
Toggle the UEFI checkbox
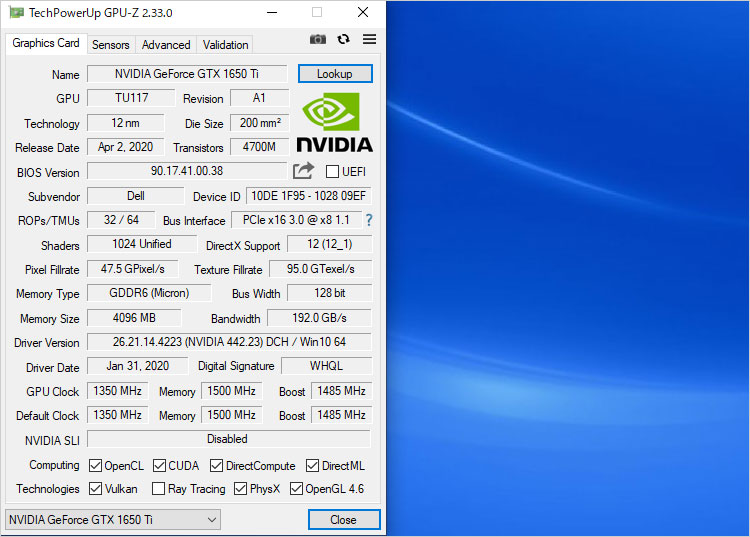332,171
